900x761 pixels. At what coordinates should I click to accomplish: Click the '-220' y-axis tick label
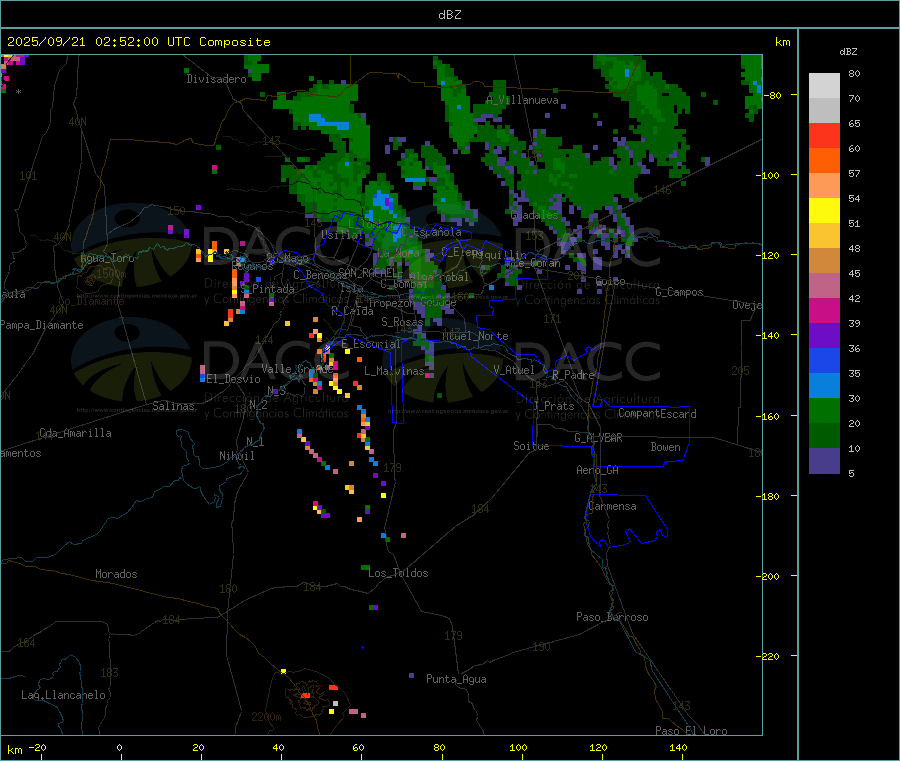click(769, 657)
